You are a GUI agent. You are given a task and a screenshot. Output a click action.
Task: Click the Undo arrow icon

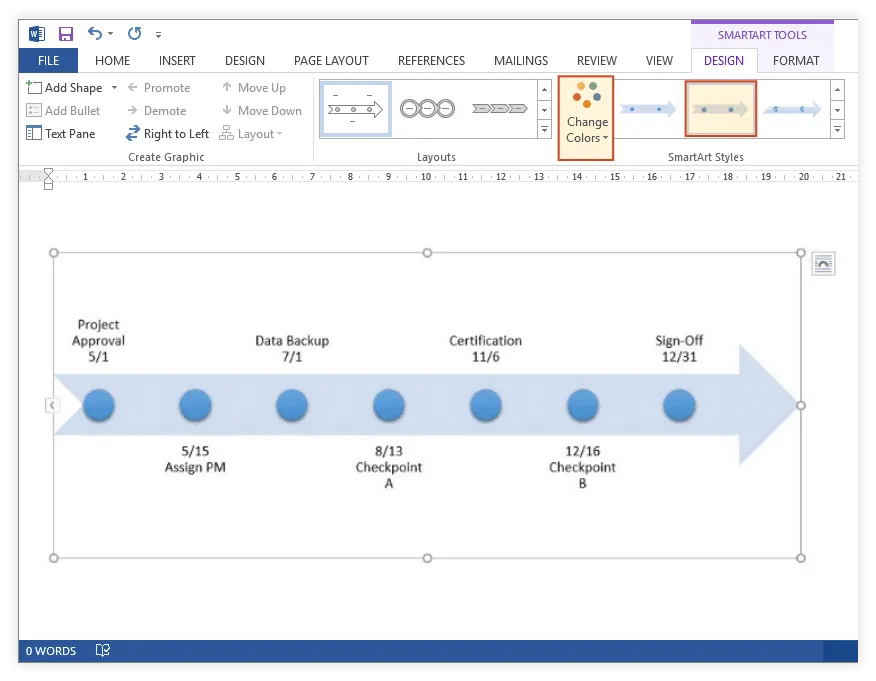click(x=95, y=34)
